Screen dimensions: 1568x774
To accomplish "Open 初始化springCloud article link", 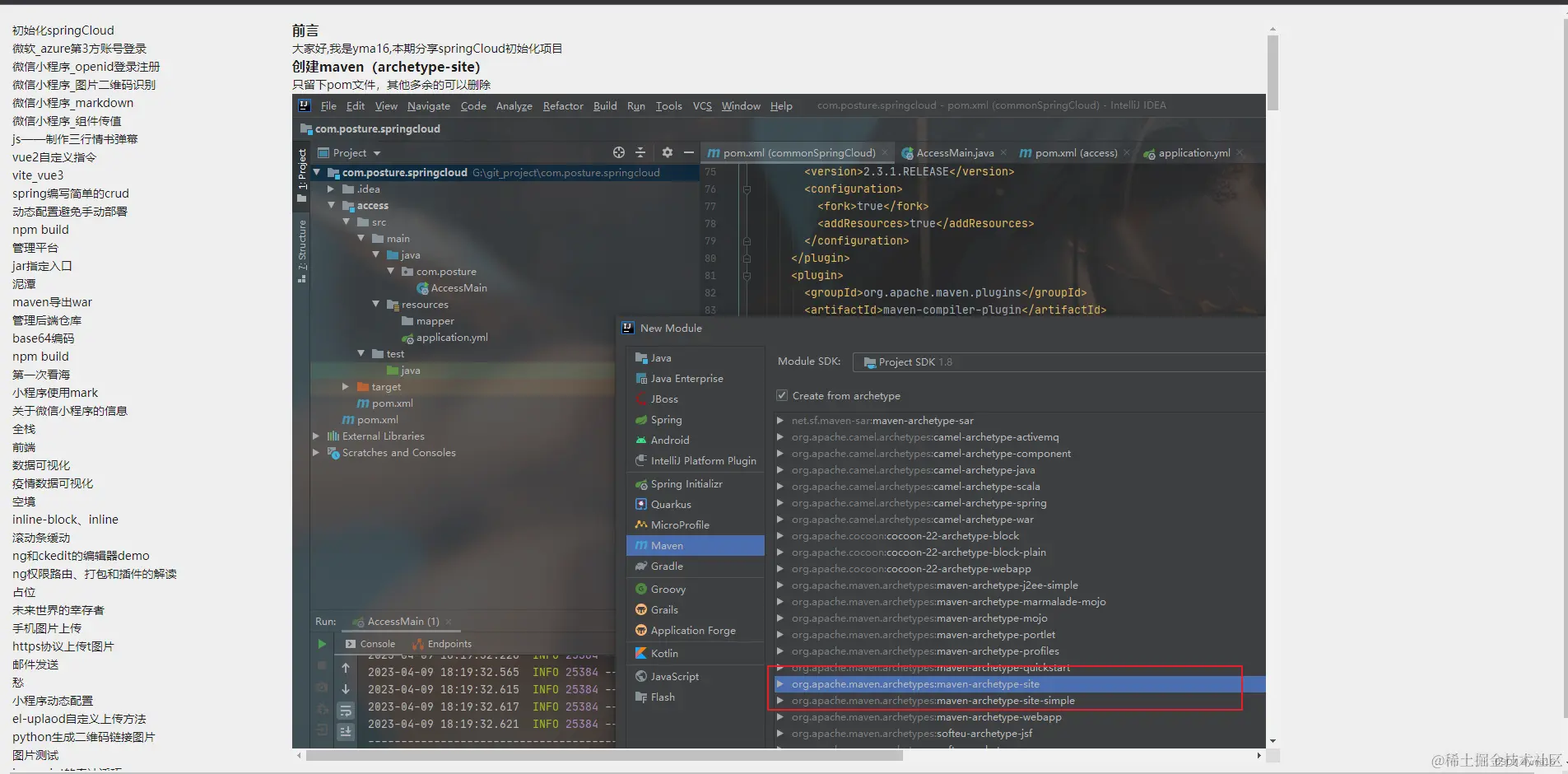I will coord(63,30).
